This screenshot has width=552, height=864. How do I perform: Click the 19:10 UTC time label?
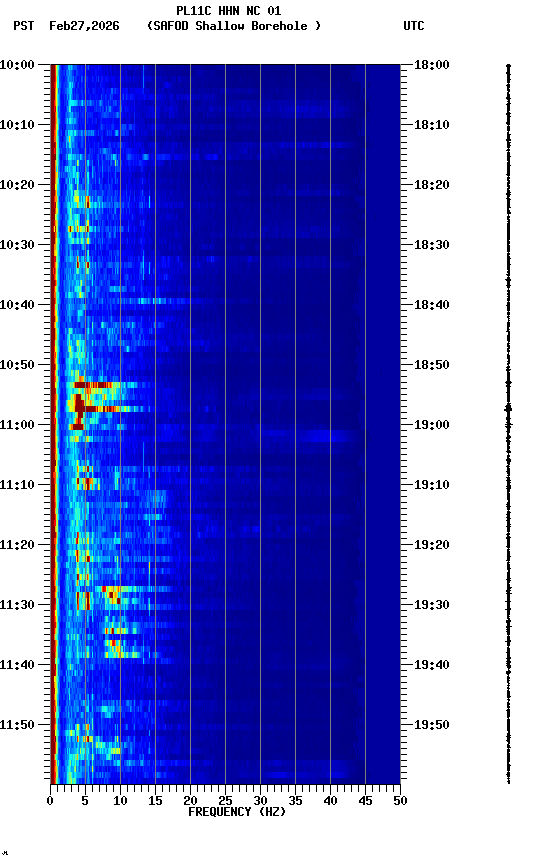click(432, 485)
